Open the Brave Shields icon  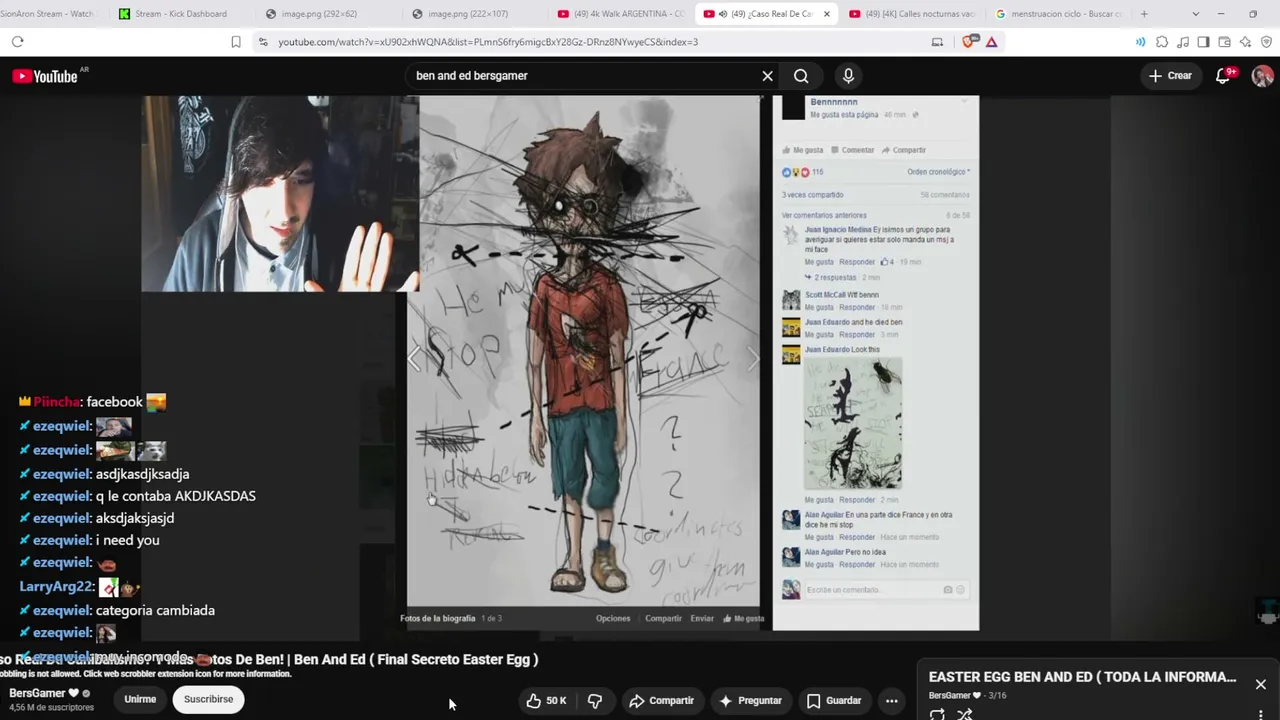coord(968,42)
